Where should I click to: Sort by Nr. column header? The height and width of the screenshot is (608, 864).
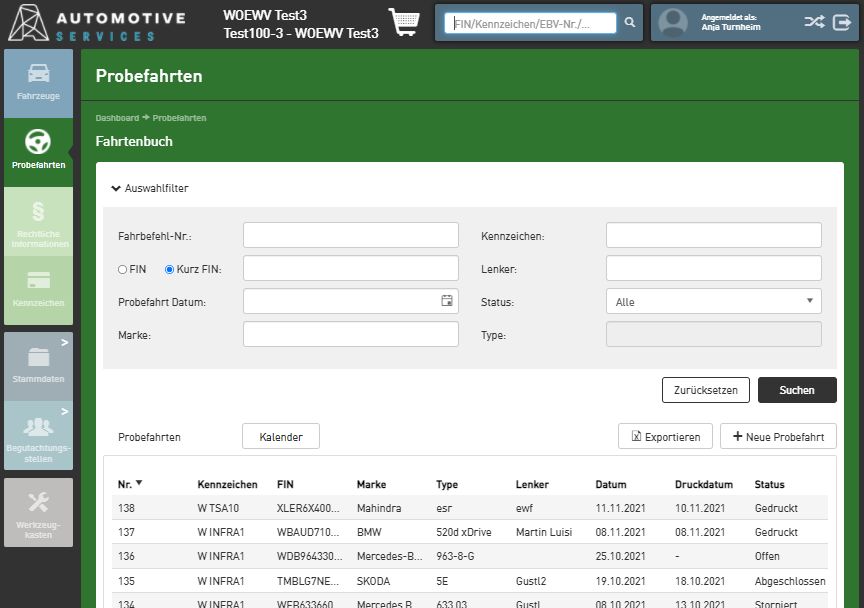[129, 484]
